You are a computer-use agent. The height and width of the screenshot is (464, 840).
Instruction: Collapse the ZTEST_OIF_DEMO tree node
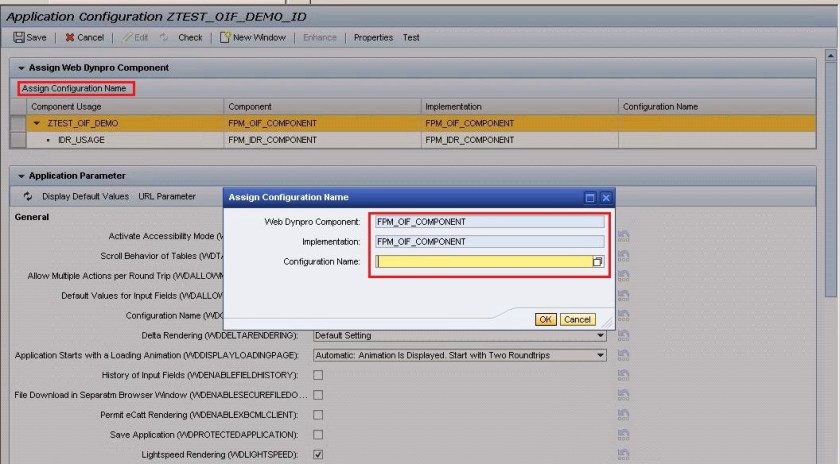coord(36,123)
